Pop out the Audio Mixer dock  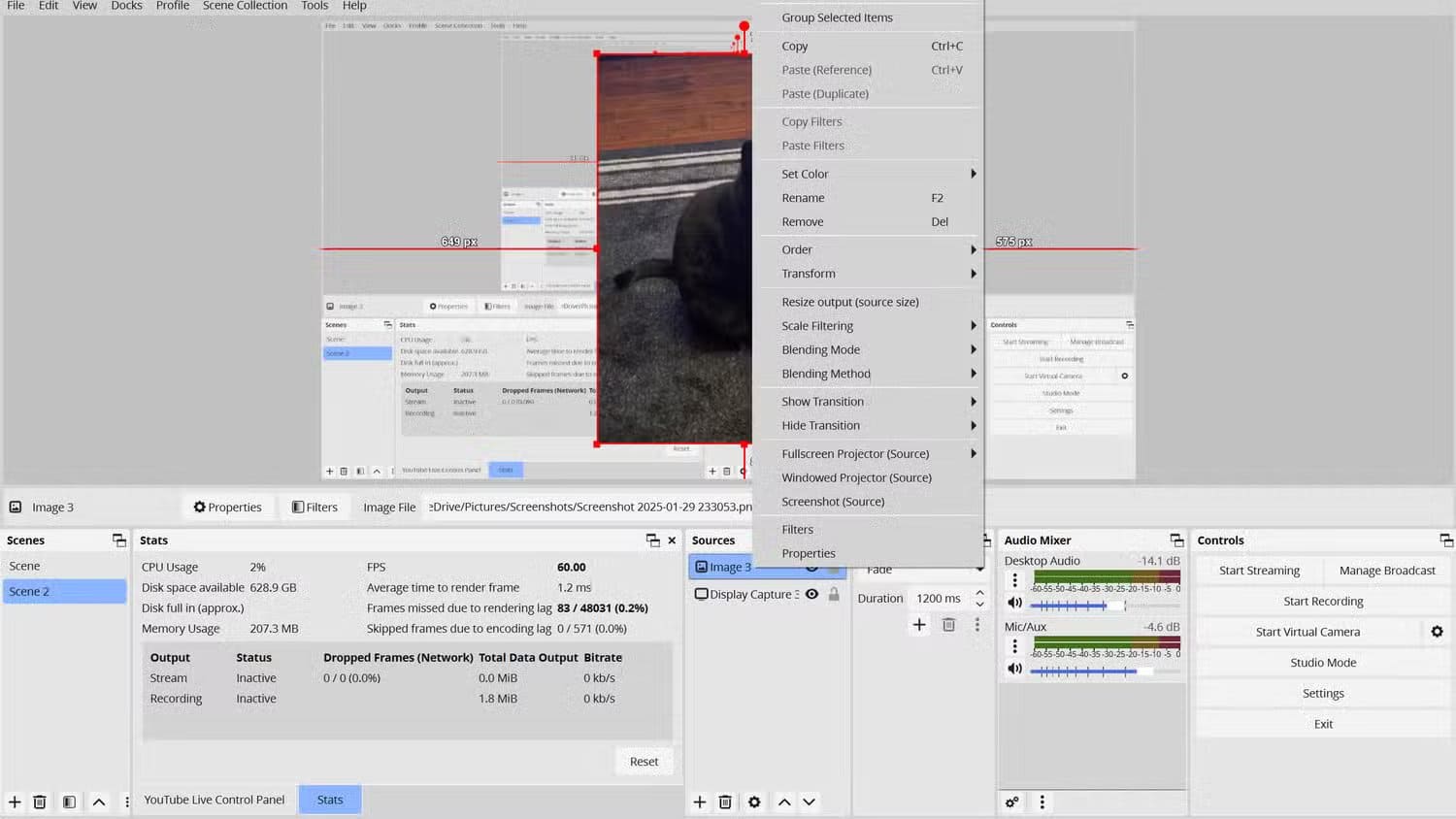[1176, 540]
